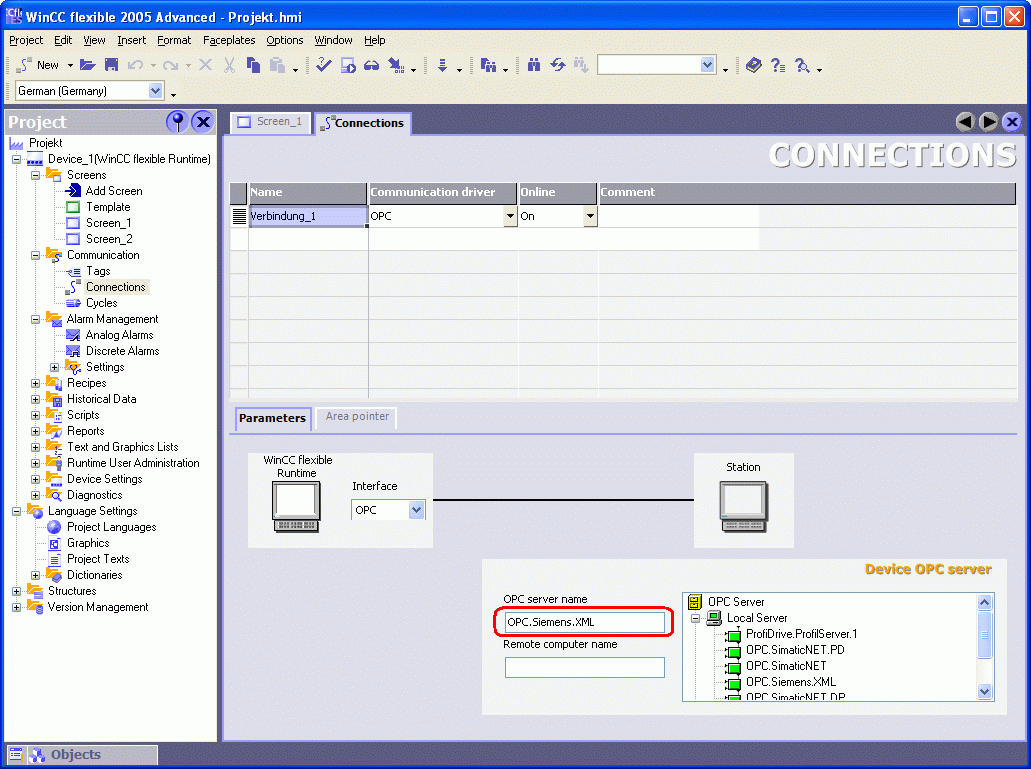Click the Undo arrow icon
Viewport: 1031px width, 769px height.
[x=135, y=65]
